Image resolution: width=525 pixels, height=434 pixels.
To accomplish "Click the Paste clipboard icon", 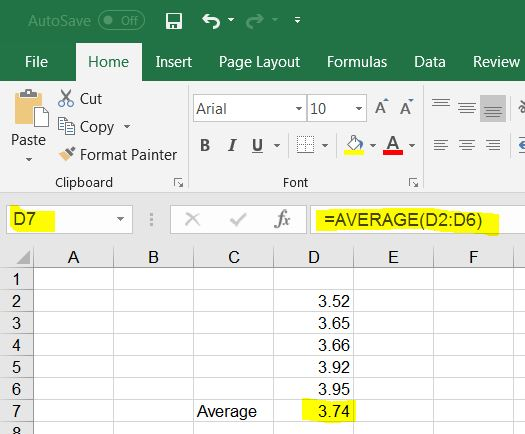I will (x=31, y=108).
